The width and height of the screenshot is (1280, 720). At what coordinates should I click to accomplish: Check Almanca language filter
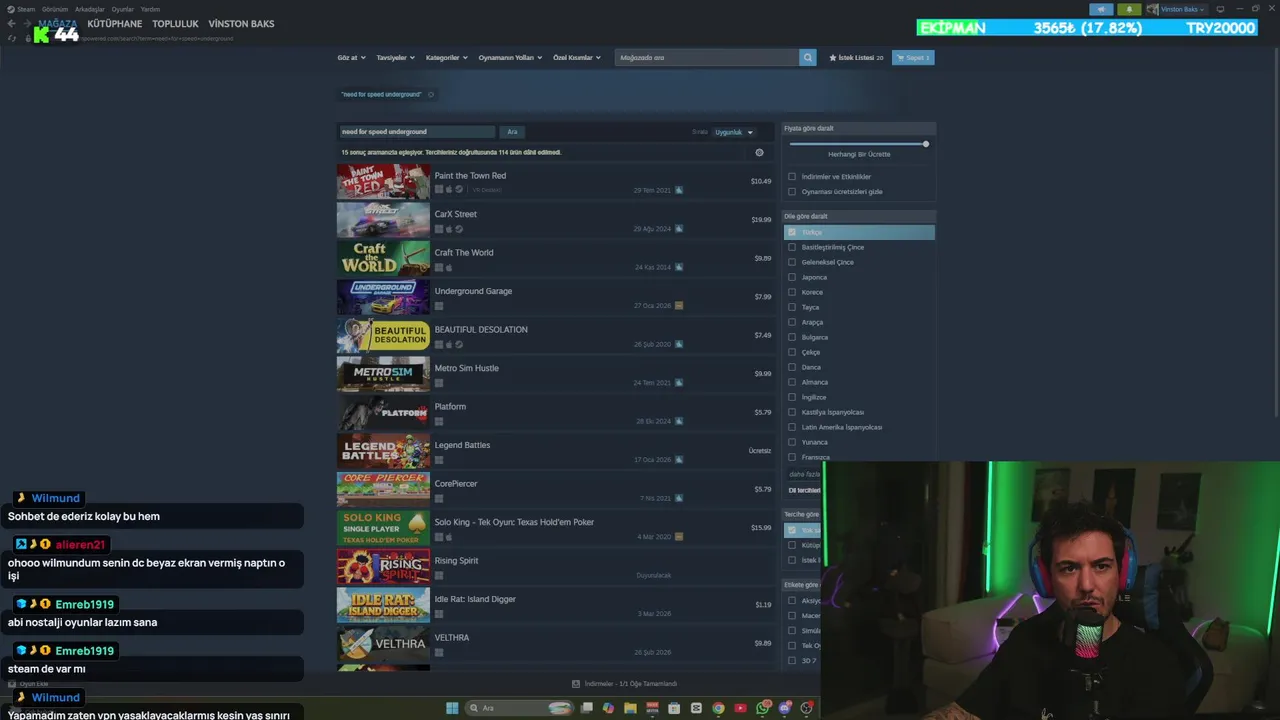pyautogui.click(x=792, y=382)
